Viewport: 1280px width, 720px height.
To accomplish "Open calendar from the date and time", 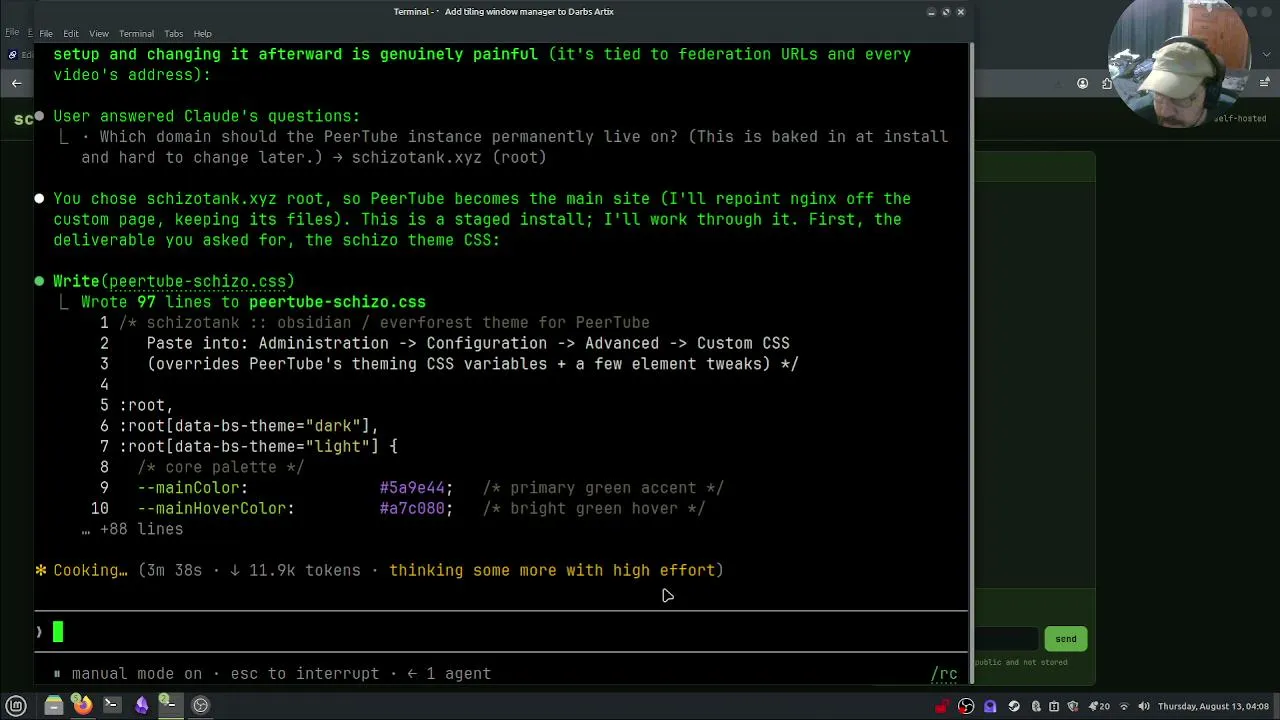I will (1213, 706).
